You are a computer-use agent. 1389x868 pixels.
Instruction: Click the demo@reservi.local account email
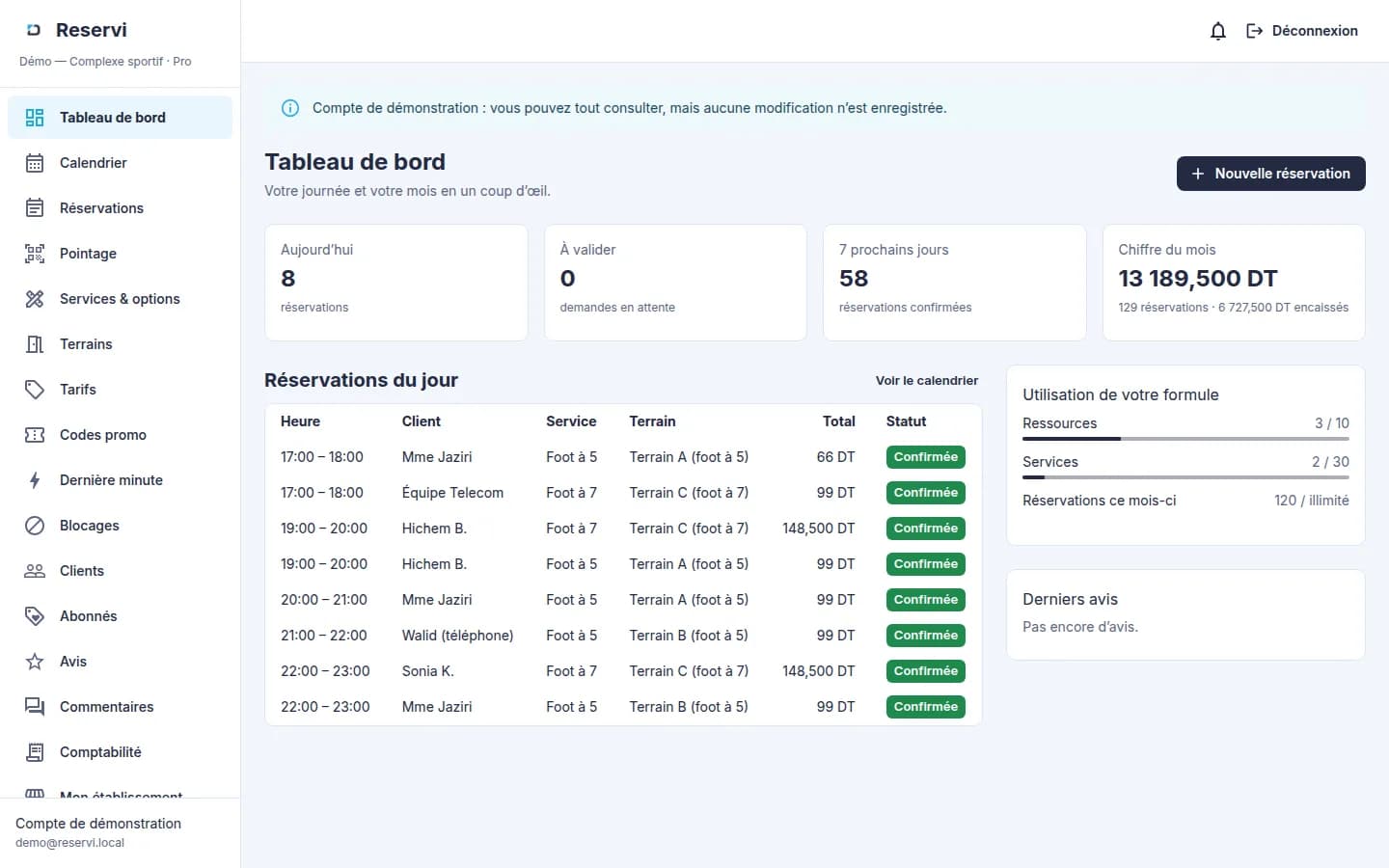(x=69, y=843)
